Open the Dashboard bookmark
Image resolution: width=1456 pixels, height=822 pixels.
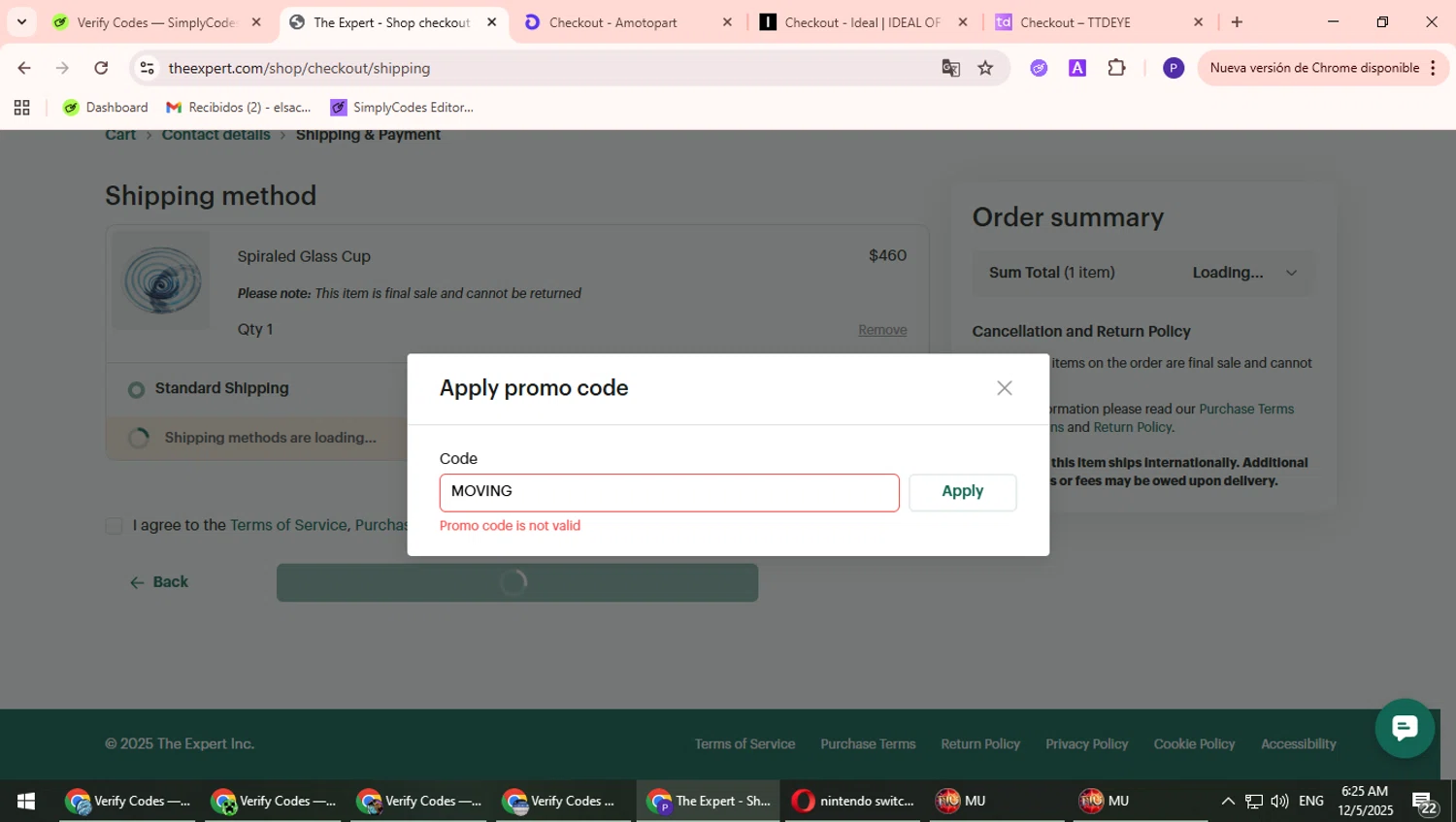click(x=106, y=108)
